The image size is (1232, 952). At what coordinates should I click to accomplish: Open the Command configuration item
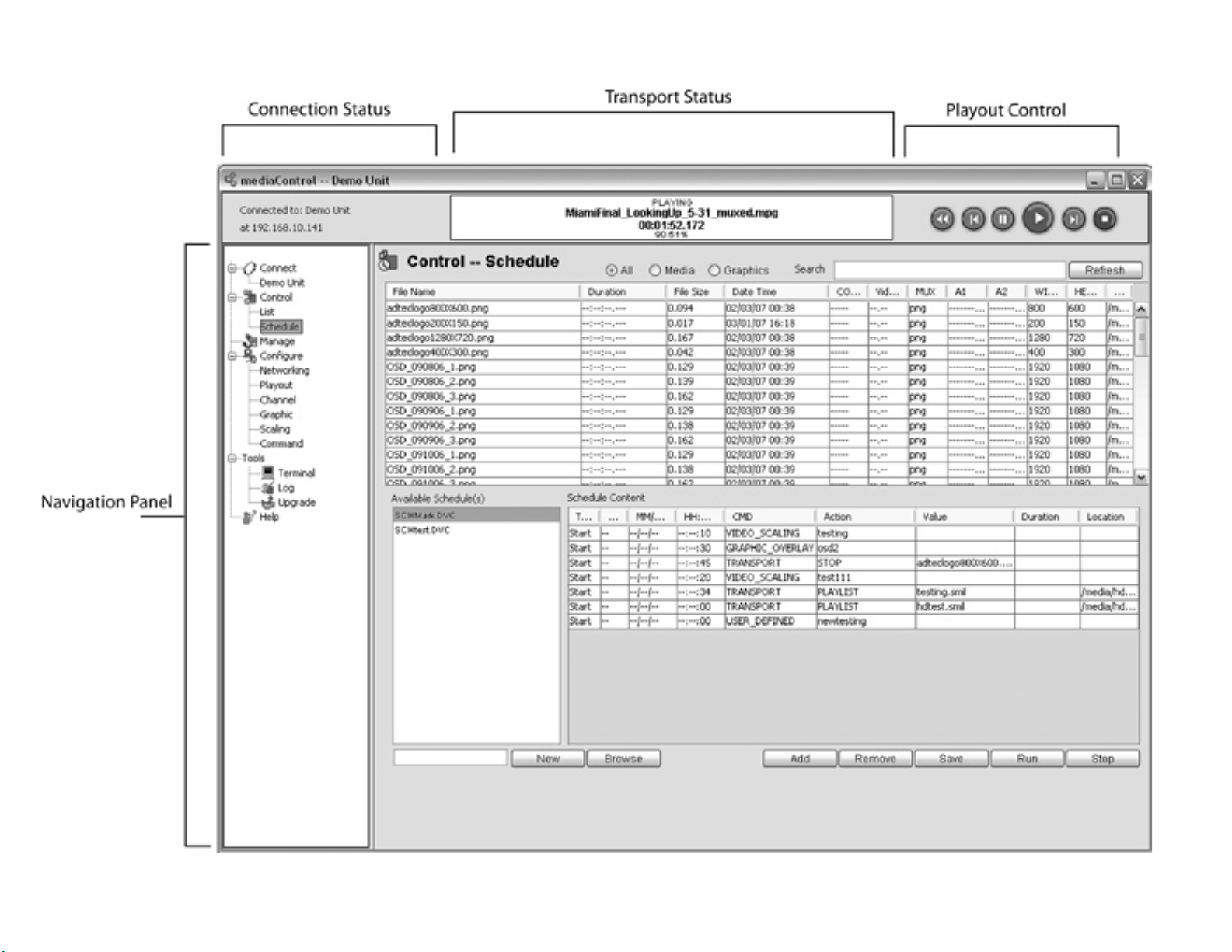pos(281,444)
